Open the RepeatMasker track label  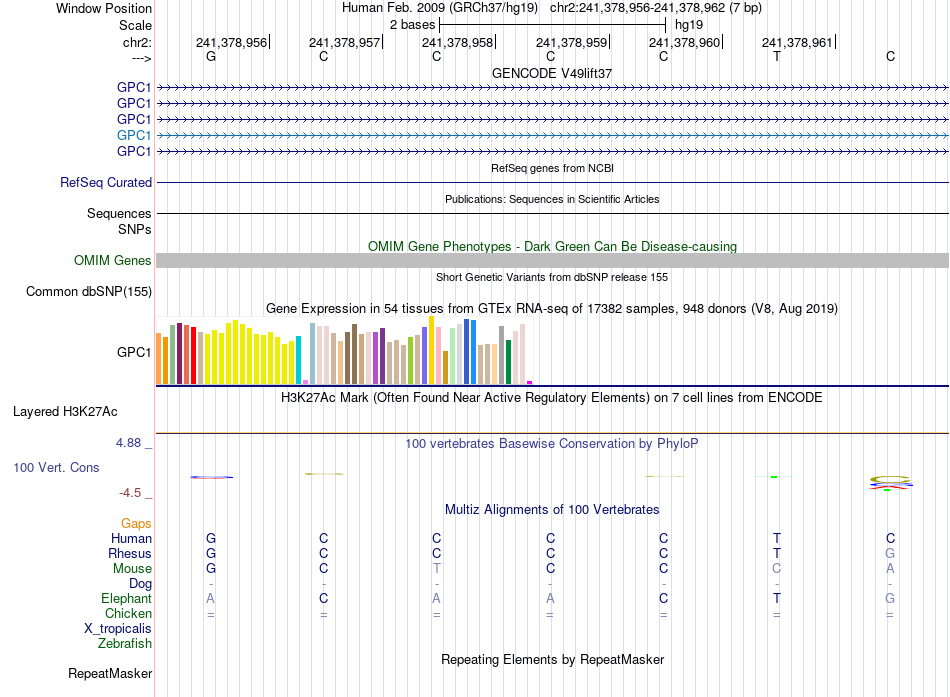click(110, 673)
